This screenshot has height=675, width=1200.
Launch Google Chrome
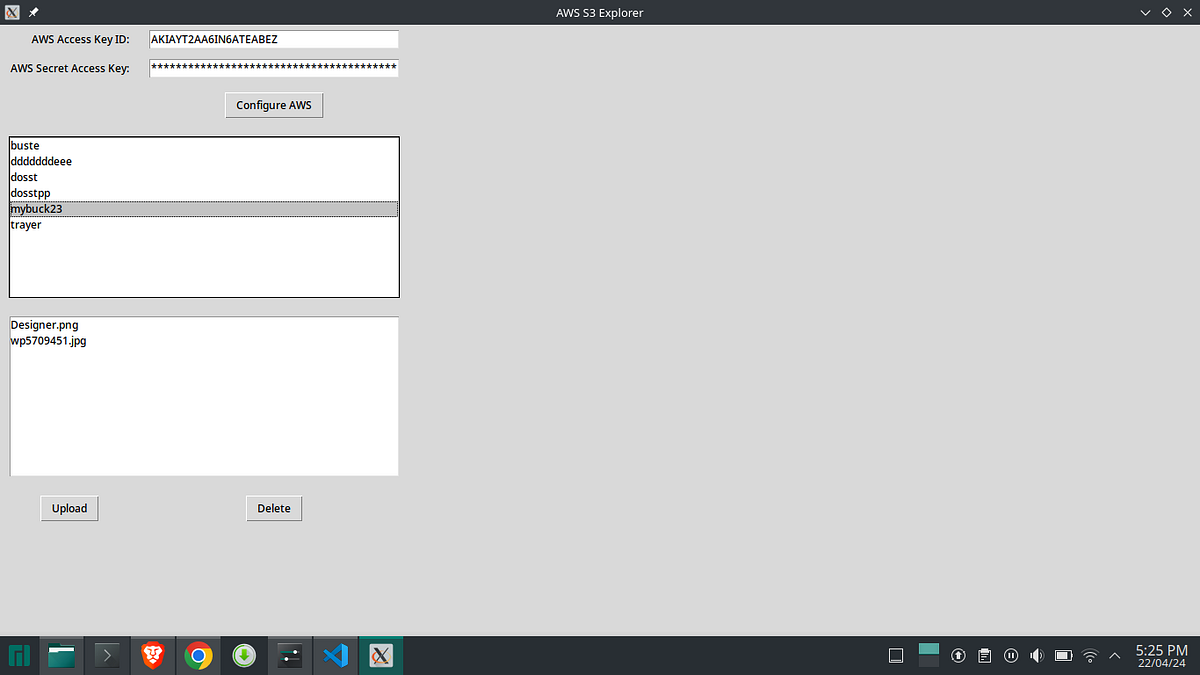click(198, 655)
